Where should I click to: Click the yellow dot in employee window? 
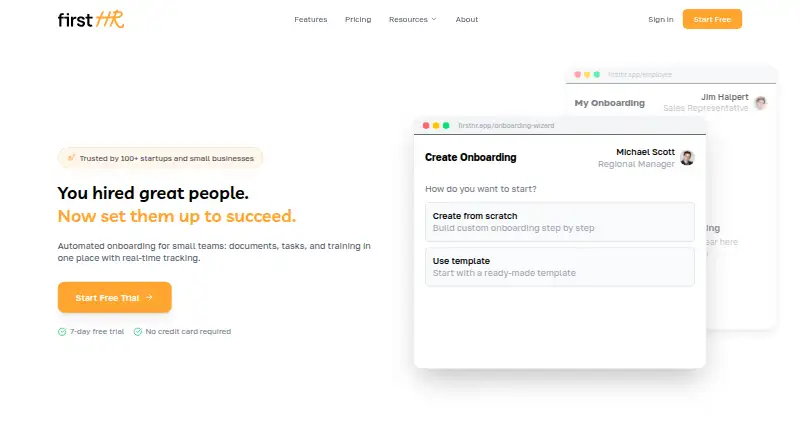pyautogui.click(x=587, y=75)
